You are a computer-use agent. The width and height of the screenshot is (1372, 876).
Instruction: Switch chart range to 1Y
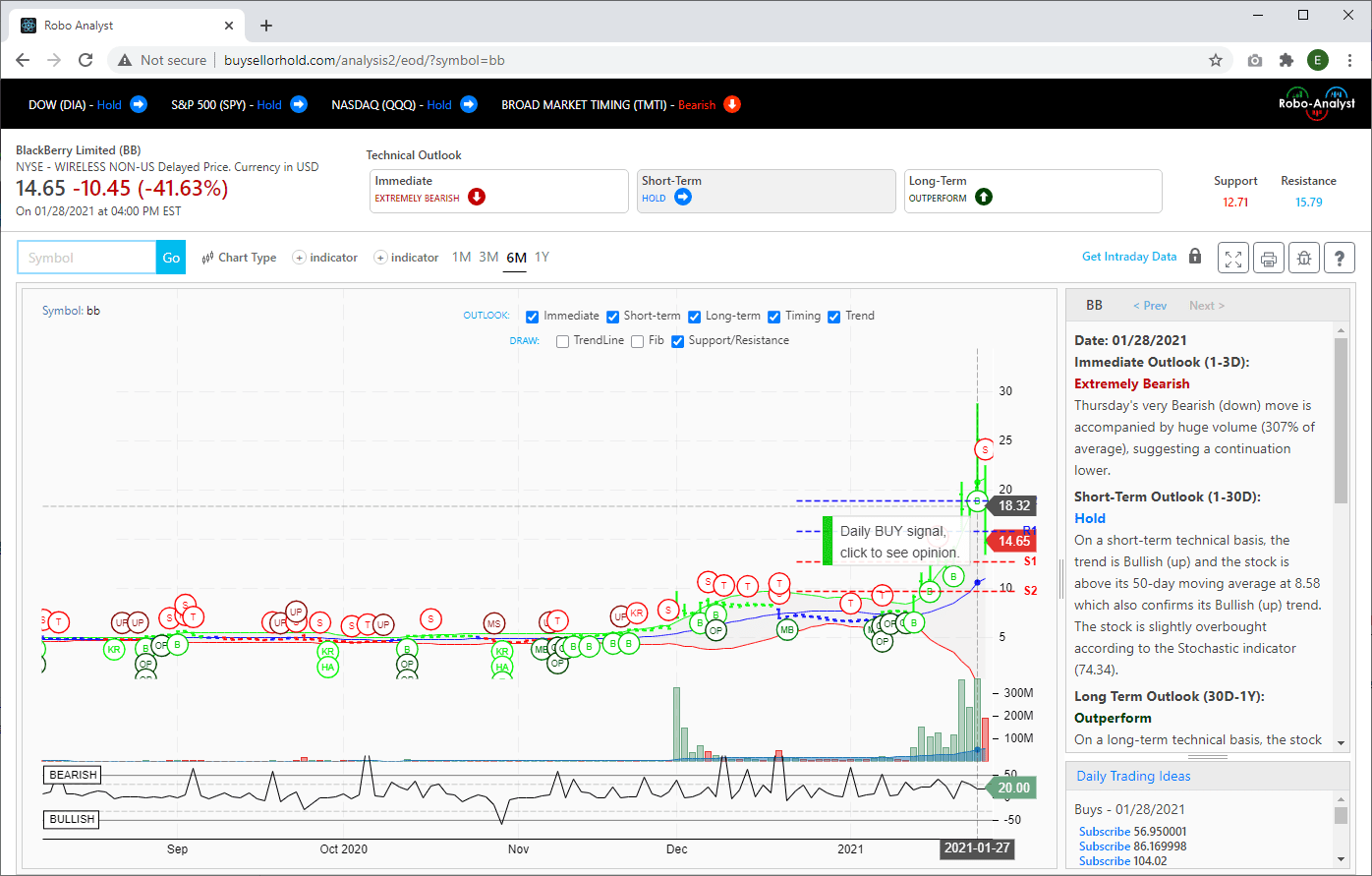542,258
